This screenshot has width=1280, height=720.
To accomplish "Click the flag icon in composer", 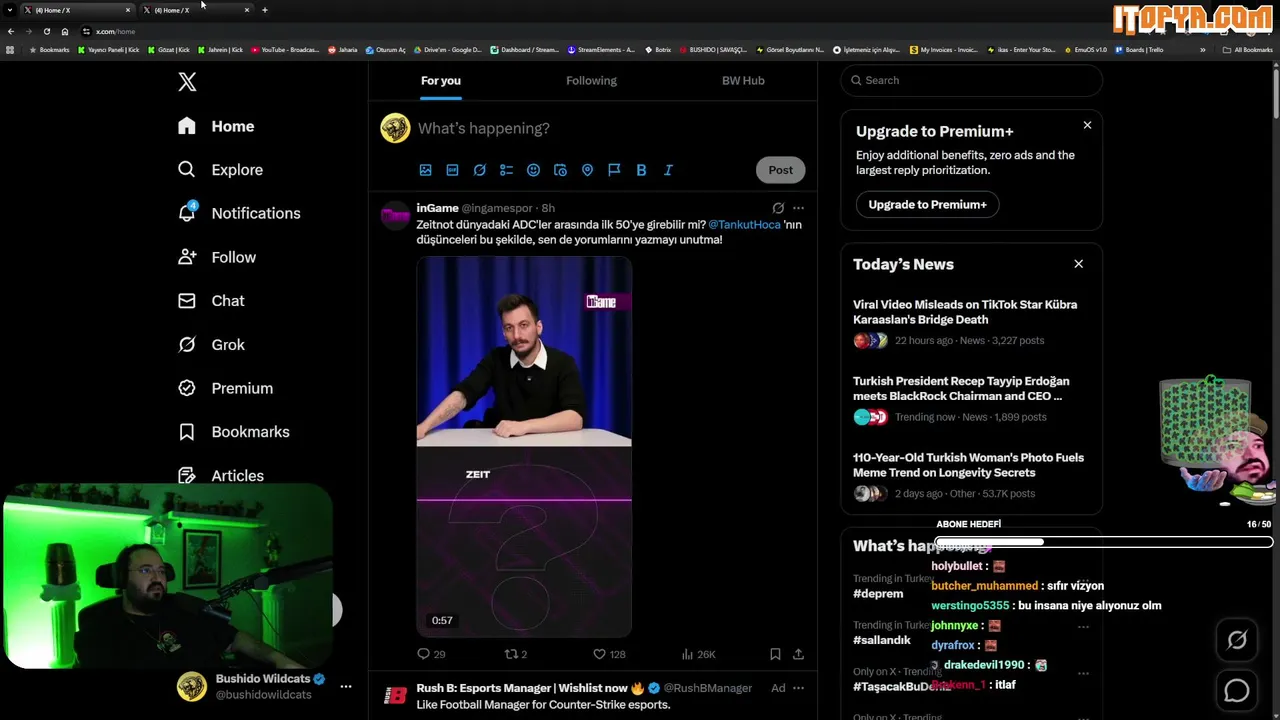I will [614, 170].
